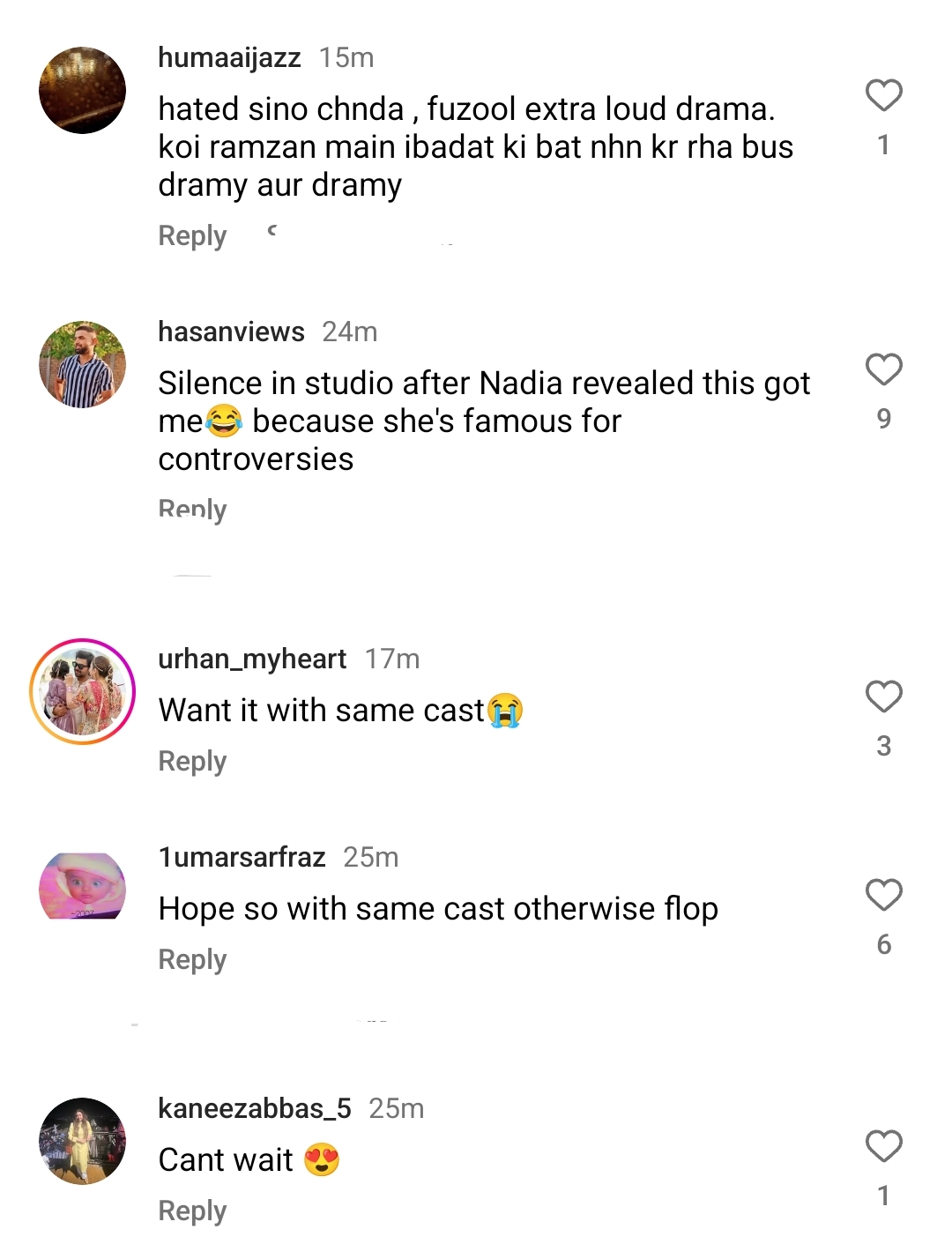
Task: Open humaaijazz profile picture
Action: (83, 91)
